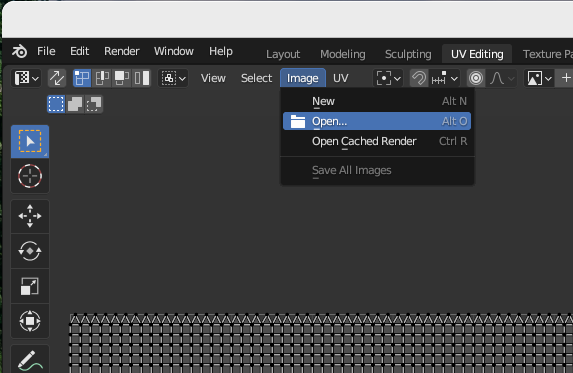The image size is (573, 373).
Task: Activate the Rotate tool
Action: tap(30, 251)
